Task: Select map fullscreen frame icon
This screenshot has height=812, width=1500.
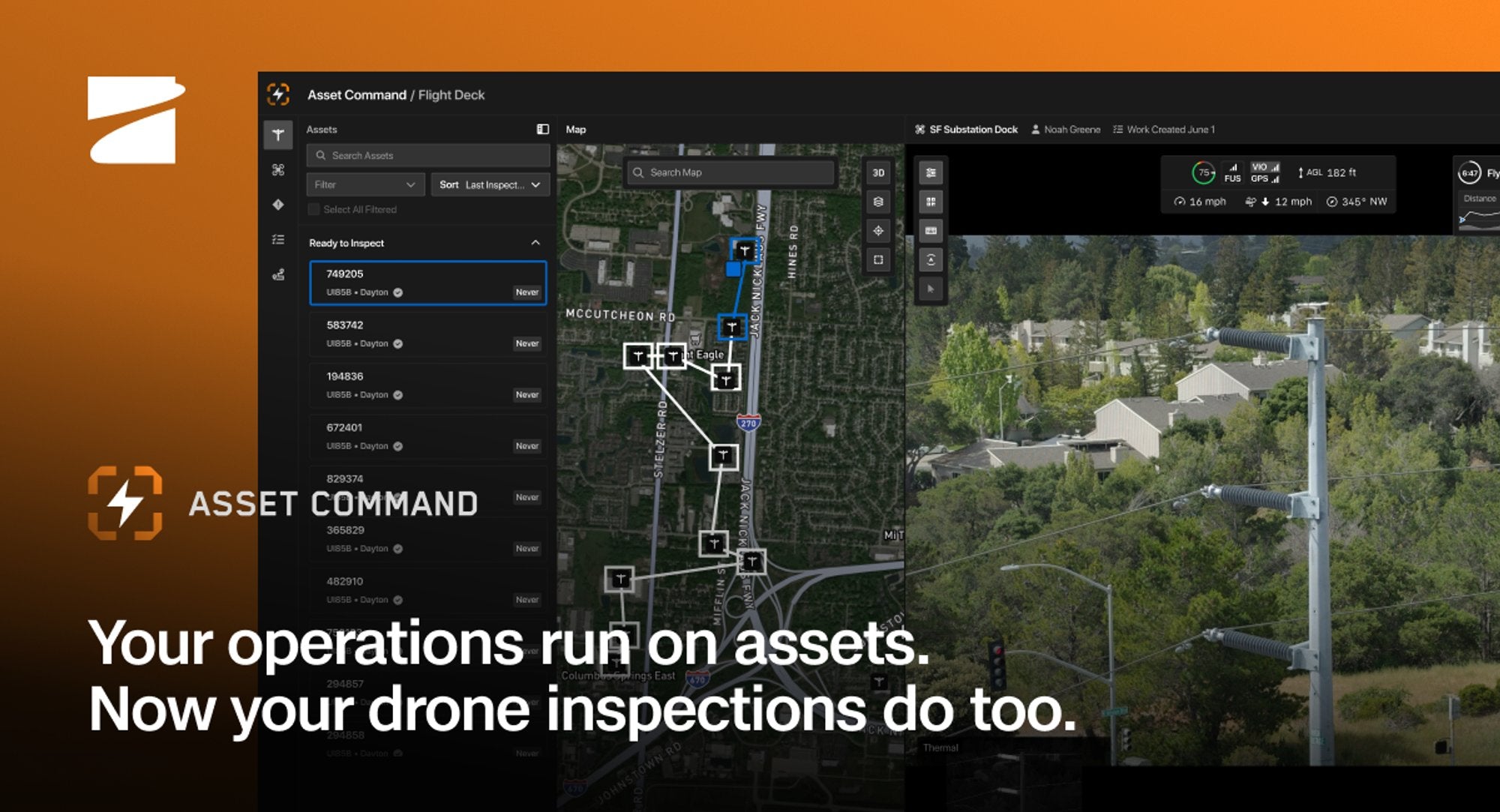Action: point(878,260)
